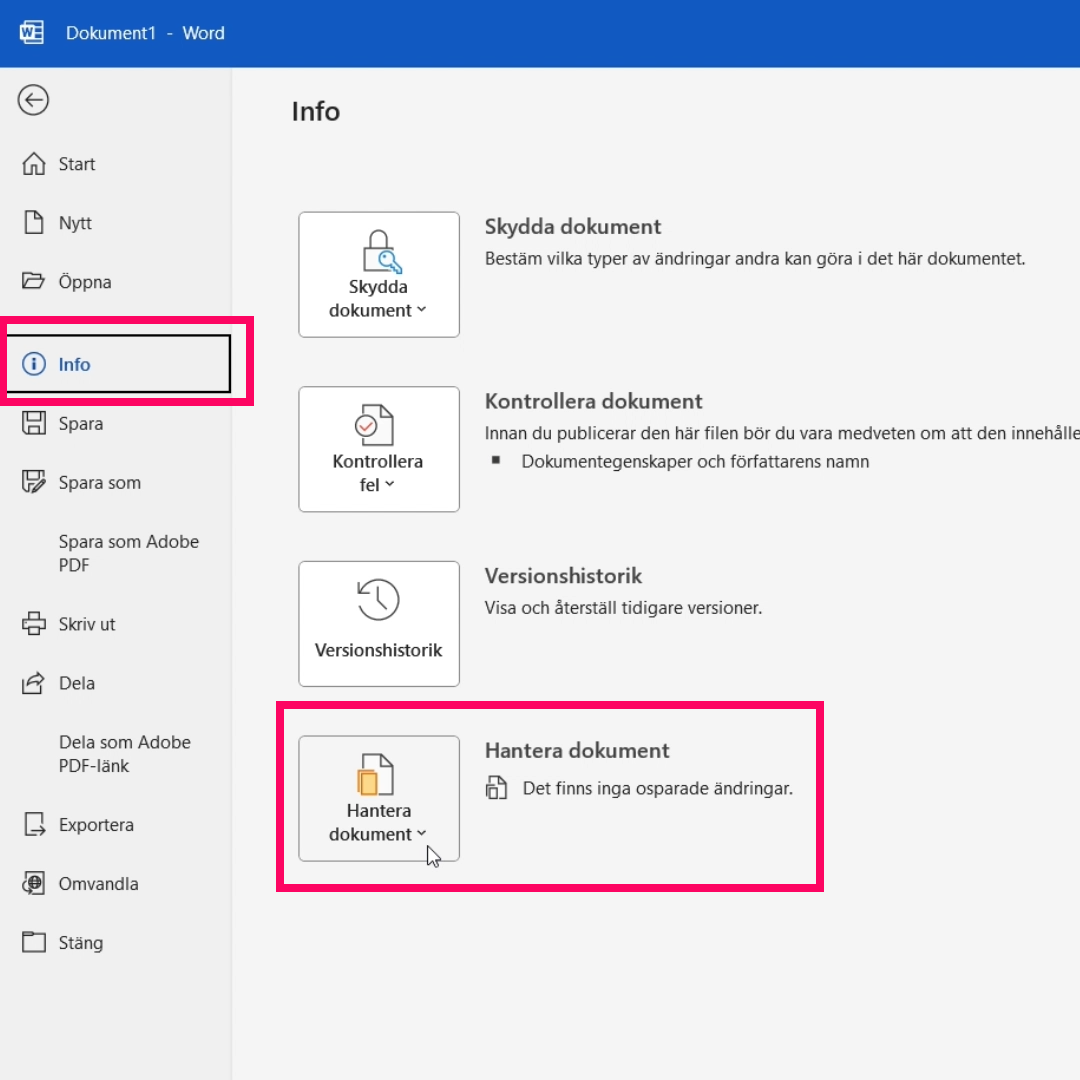Click the Omvandla globe icon
This screenshot has width=1080, height=1080.
coord(34,884)
